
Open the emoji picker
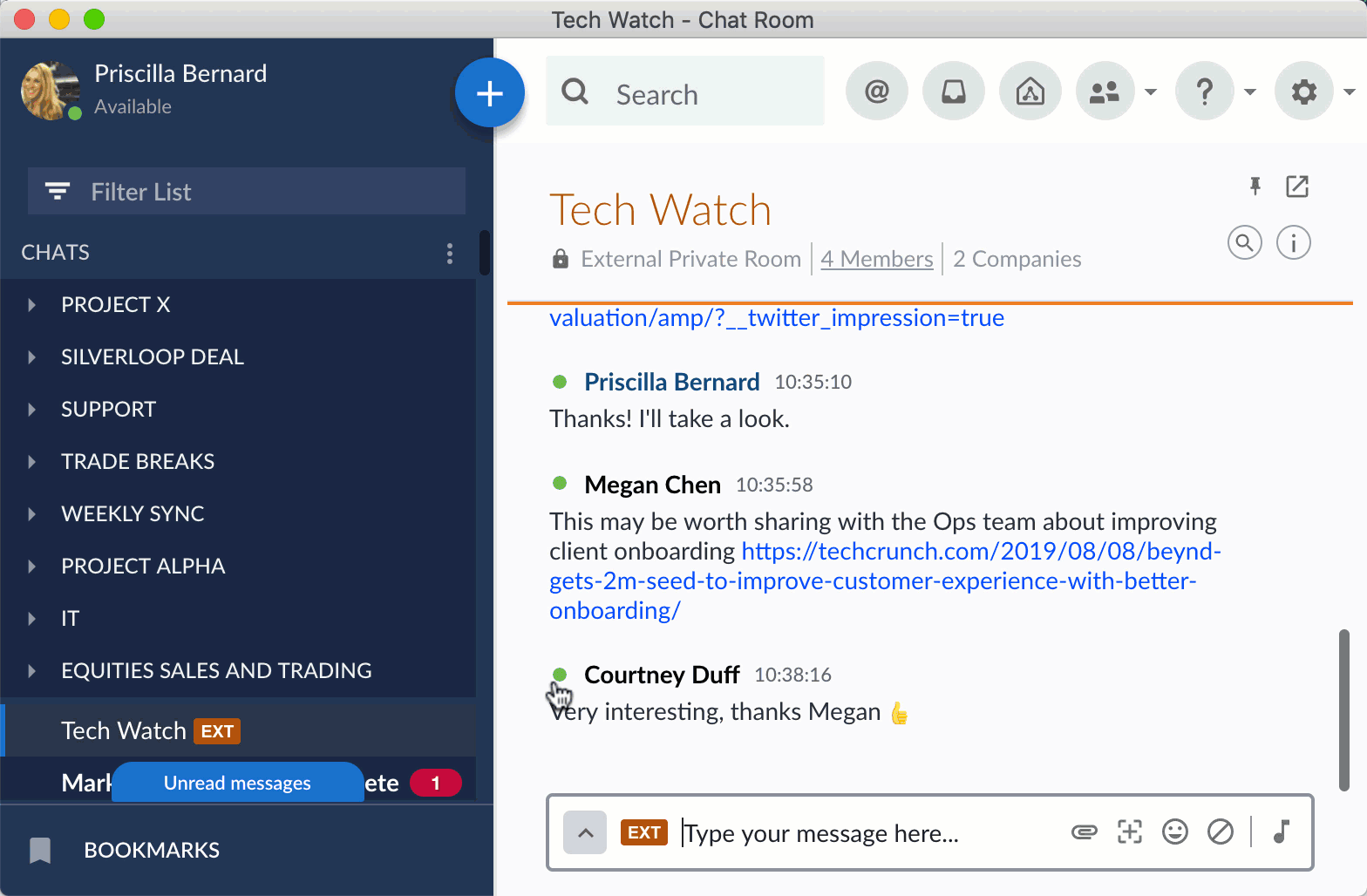click(1174, 832)
